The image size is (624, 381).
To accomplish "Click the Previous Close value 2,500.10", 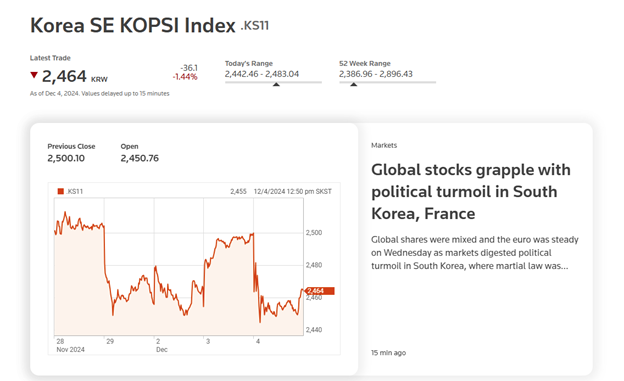I will coord(66,158).
